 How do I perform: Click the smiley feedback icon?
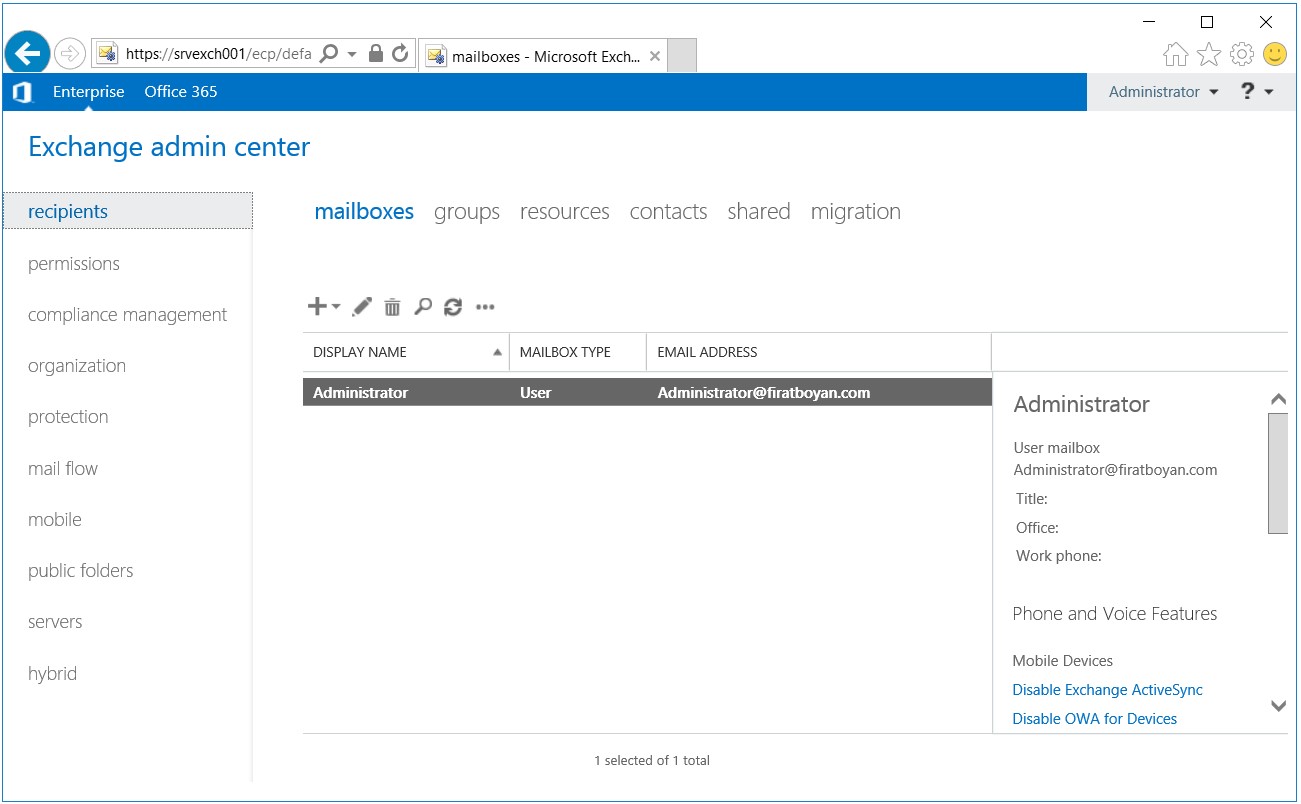tap(1275, 54)
